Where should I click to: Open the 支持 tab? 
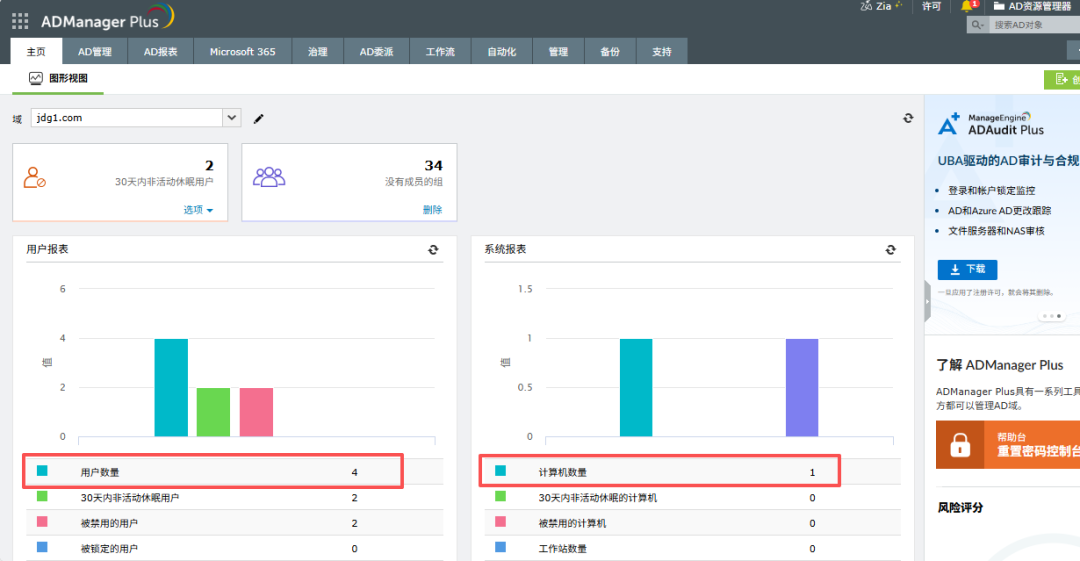coord(661,52)
